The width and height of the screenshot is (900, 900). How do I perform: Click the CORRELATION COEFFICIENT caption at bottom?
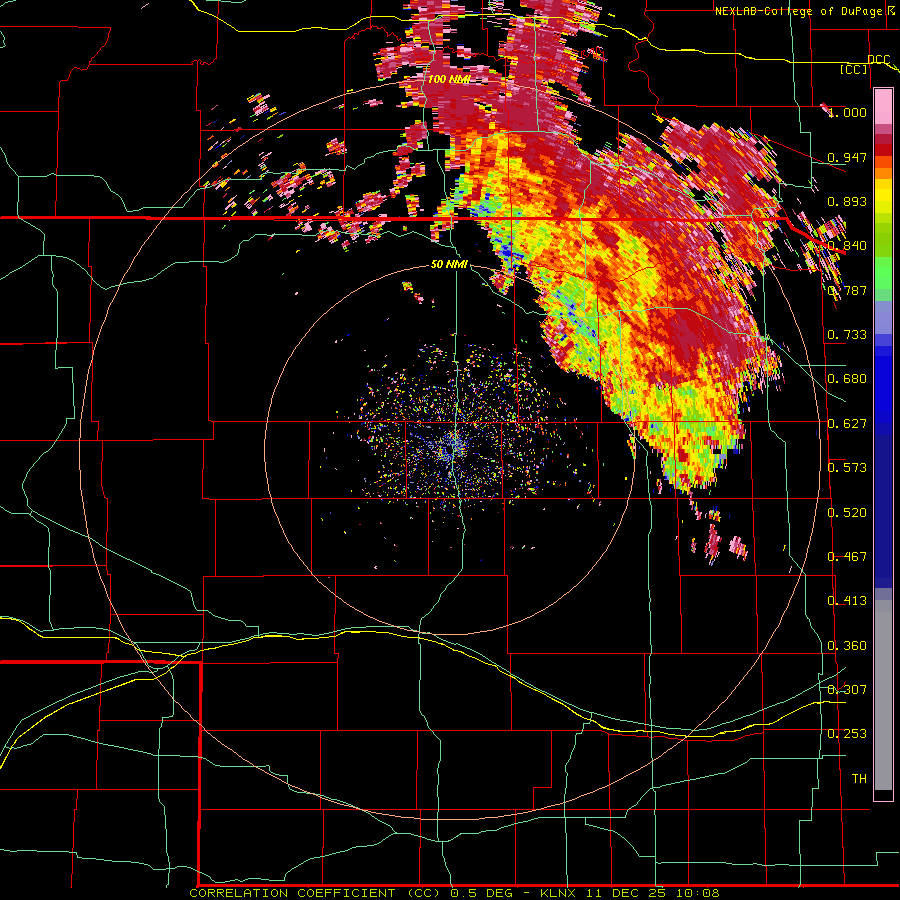click(292, 893)
